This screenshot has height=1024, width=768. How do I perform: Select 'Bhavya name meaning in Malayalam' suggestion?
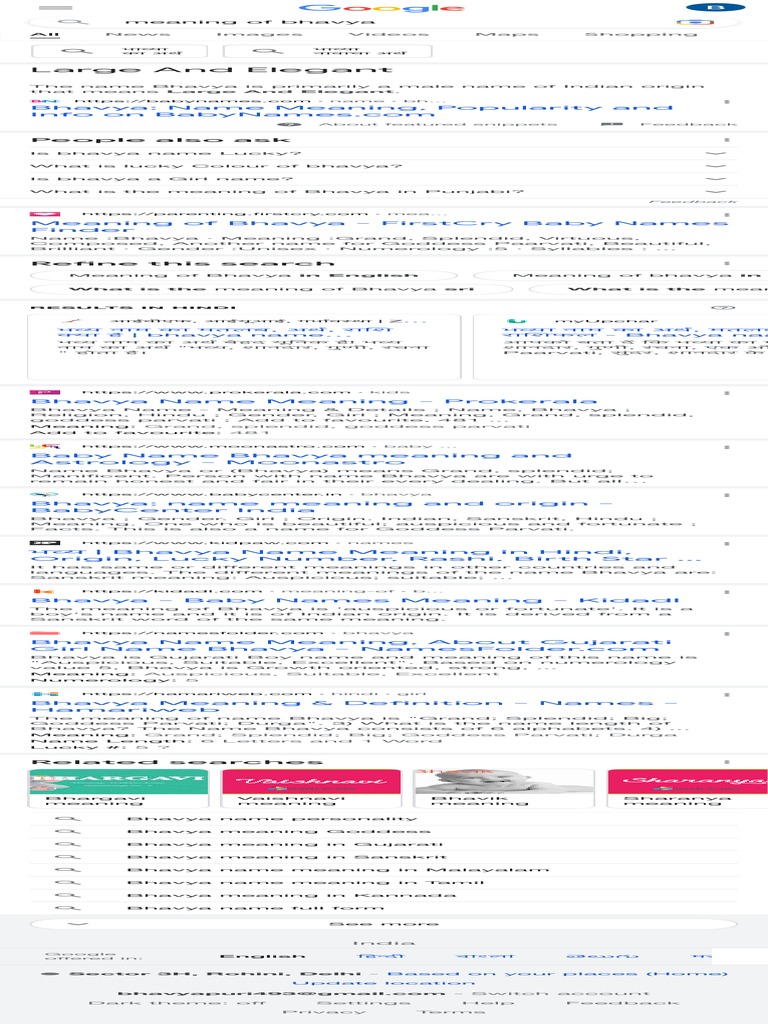click(x=338, y=870)
